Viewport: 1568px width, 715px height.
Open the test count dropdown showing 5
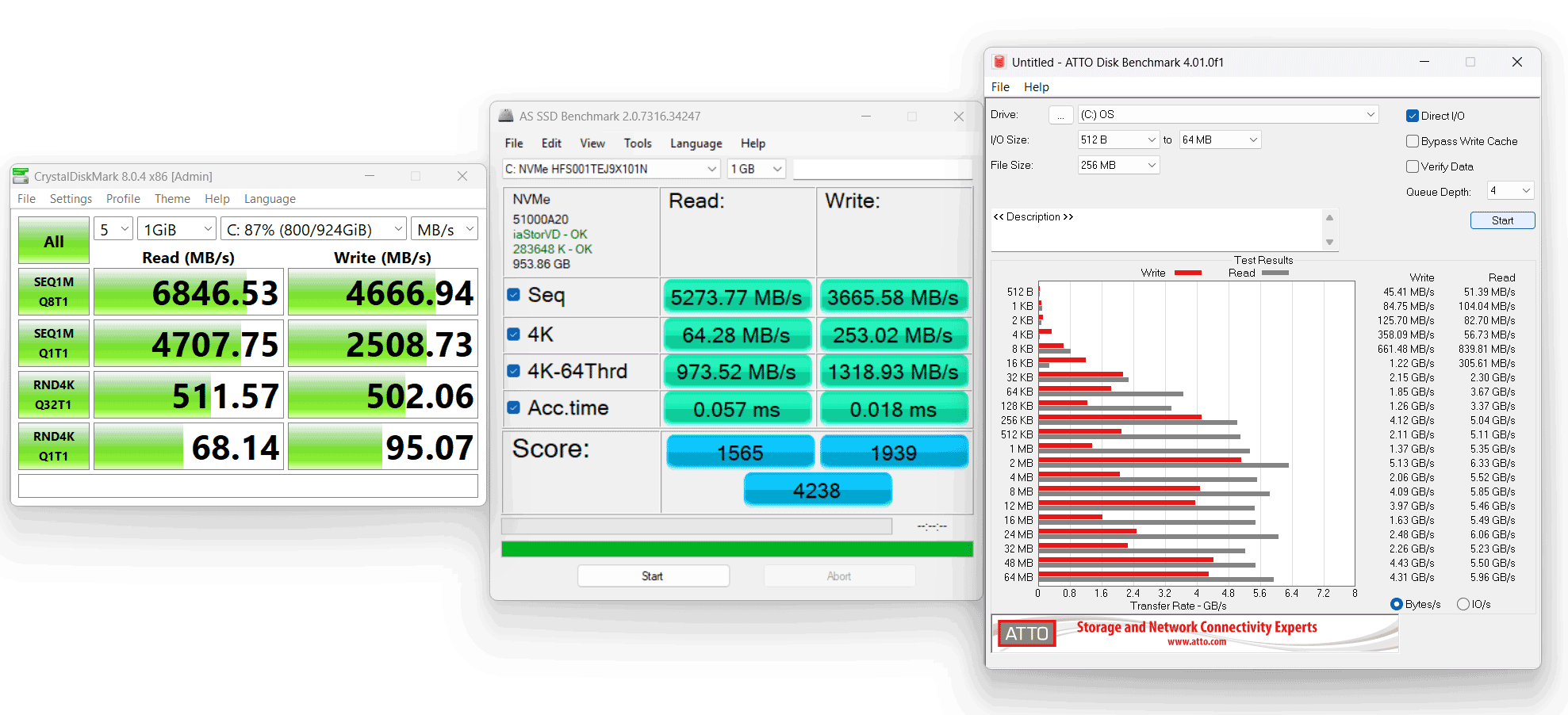[x=113, y=229]
